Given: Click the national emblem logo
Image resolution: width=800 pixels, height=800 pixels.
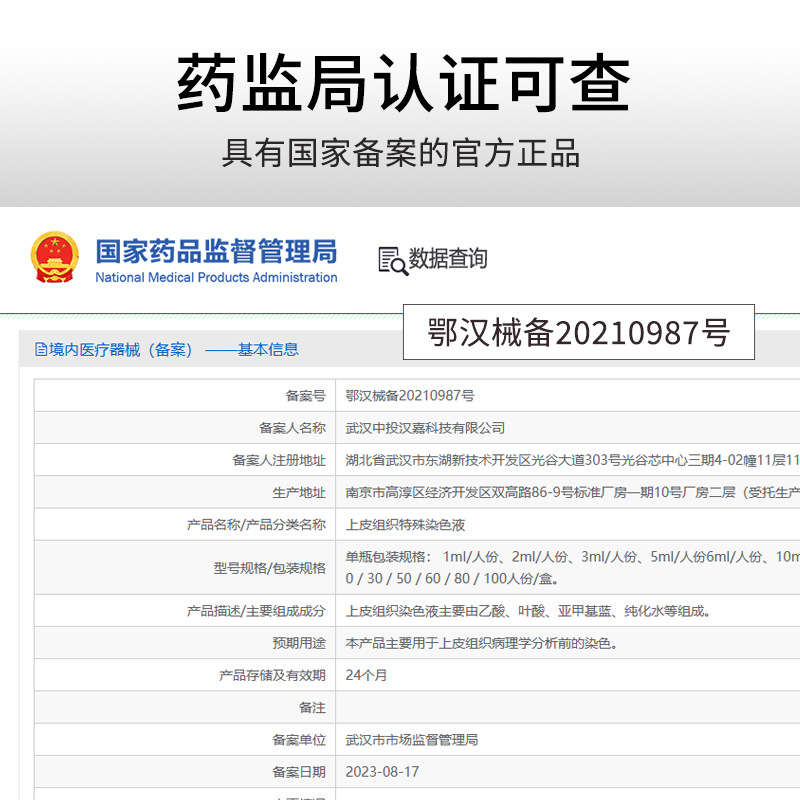Looking at the screenshot, I should (55, 258).
